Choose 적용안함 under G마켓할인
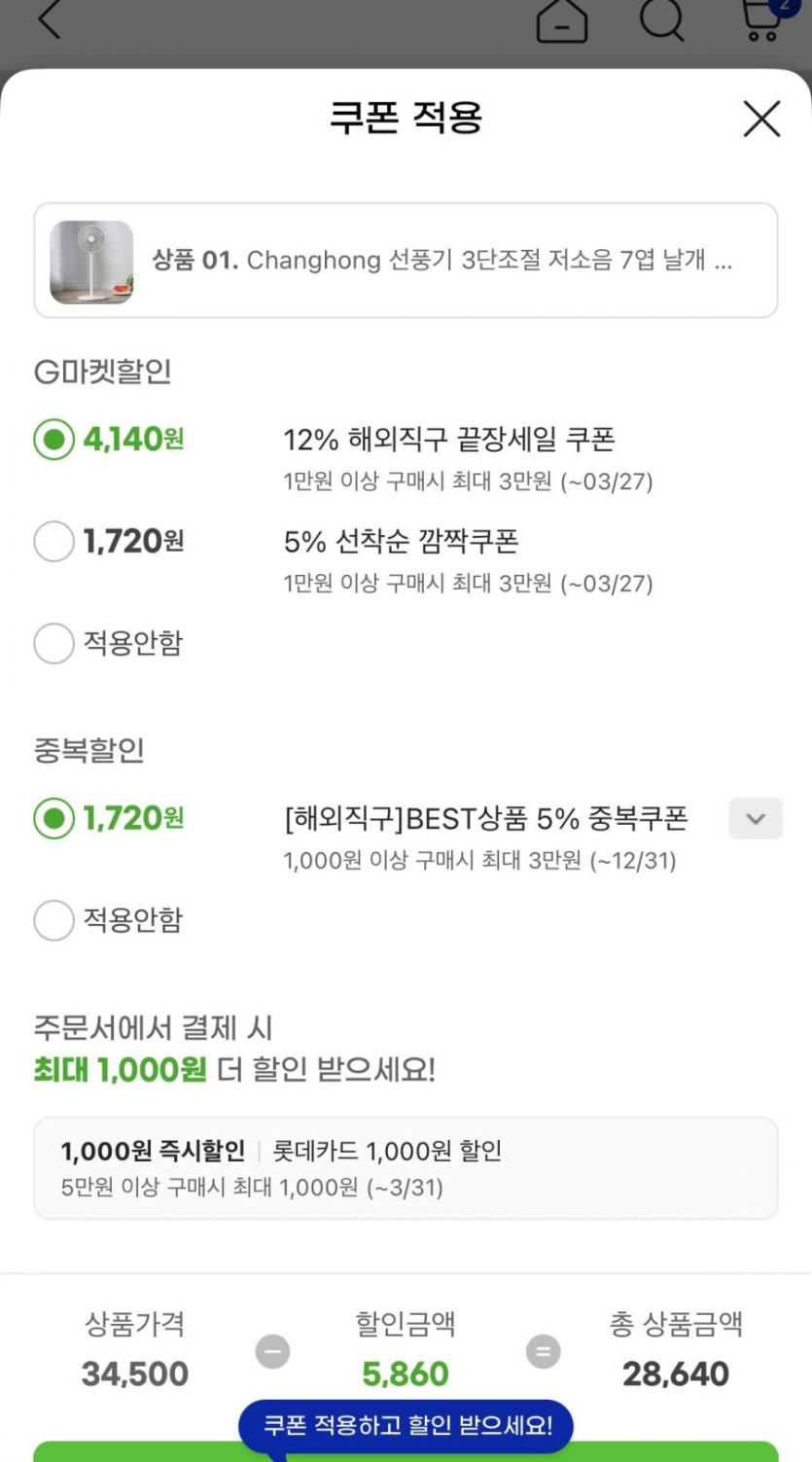The width and height of the screenshot is (812, 1462). (x=53, y=643)
